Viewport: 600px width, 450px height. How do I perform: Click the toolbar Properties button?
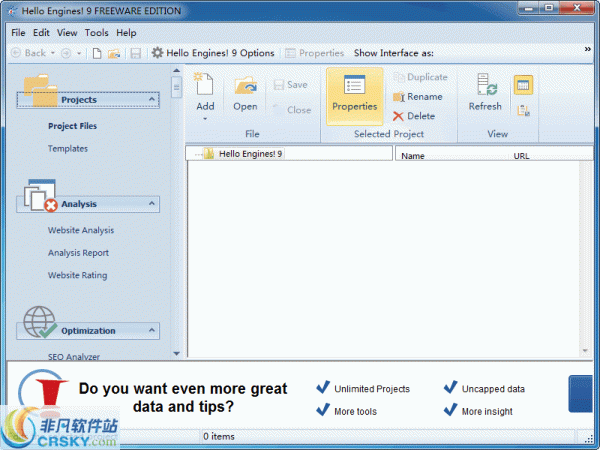pyautogui.click(x=315, y=53)
